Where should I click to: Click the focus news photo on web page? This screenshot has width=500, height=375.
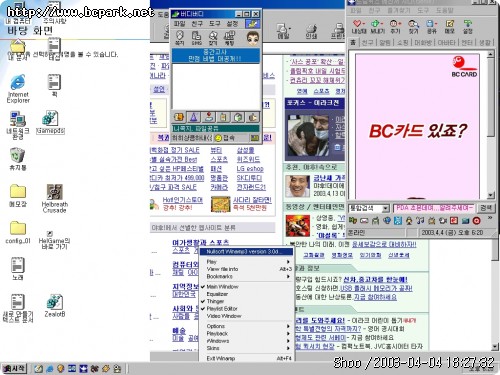tap(308, 136)
